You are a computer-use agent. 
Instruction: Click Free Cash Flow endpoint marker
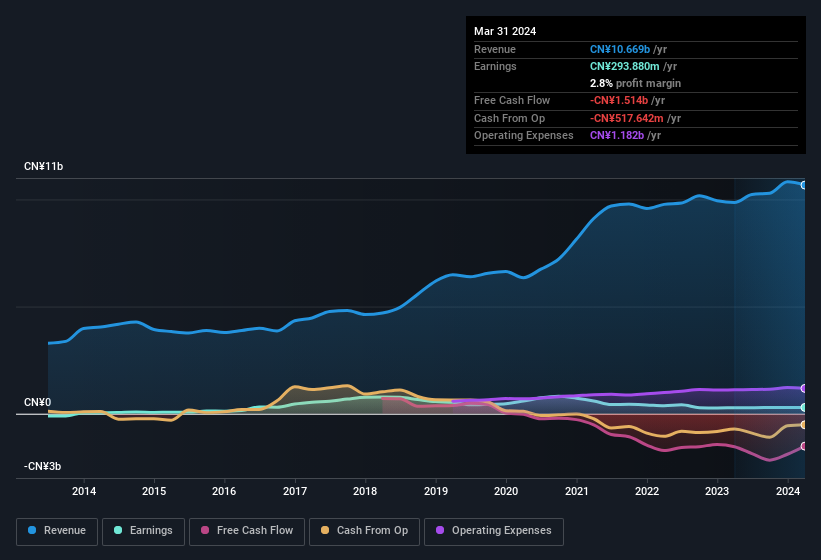tap(803, 446)
